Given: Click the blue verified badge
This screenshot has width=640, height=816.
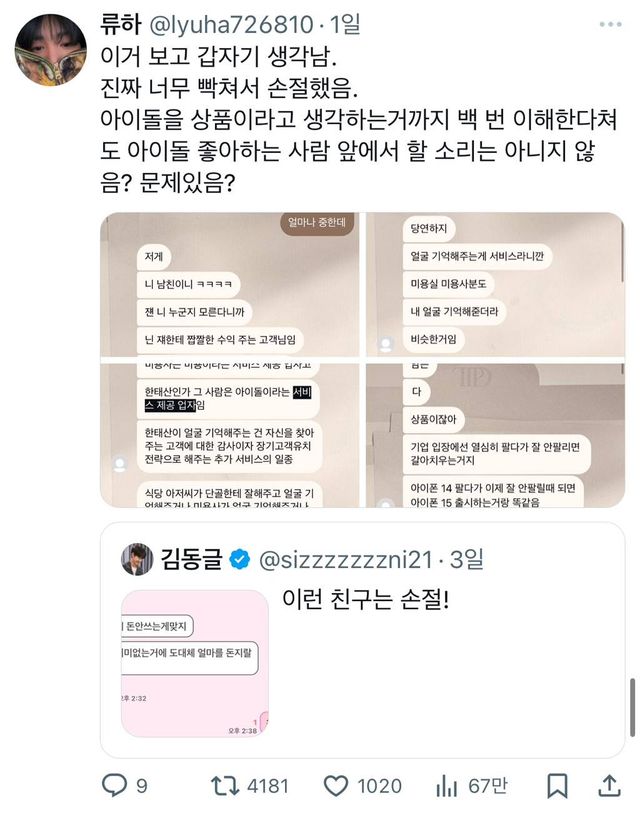Looking at the screenshot, I should tap(239, 559).
